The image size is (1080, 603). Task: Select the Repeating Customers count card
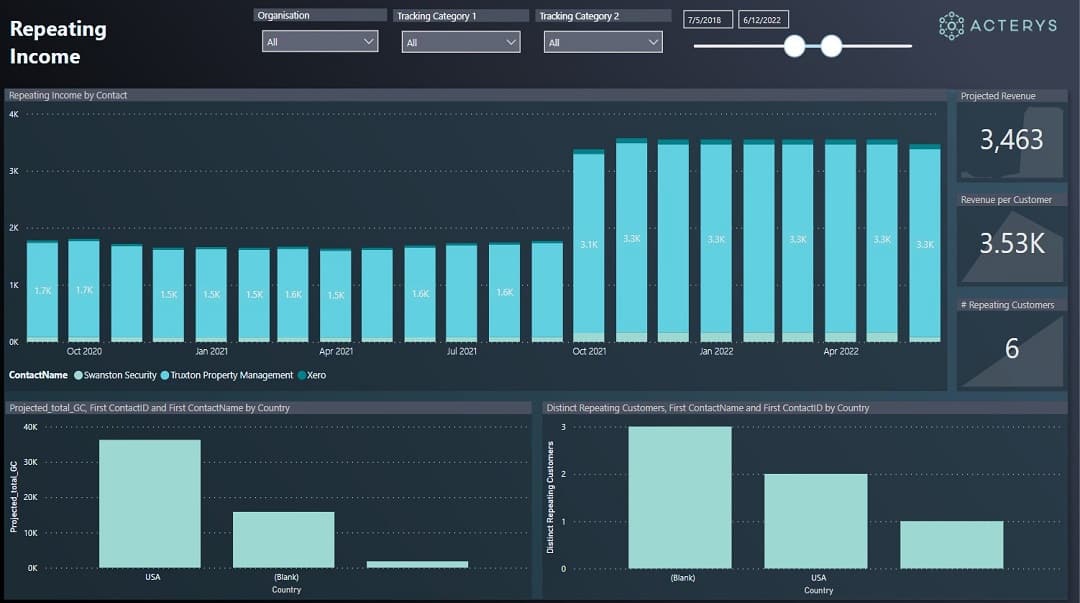pyautogui.click(x=1011, y=348)
